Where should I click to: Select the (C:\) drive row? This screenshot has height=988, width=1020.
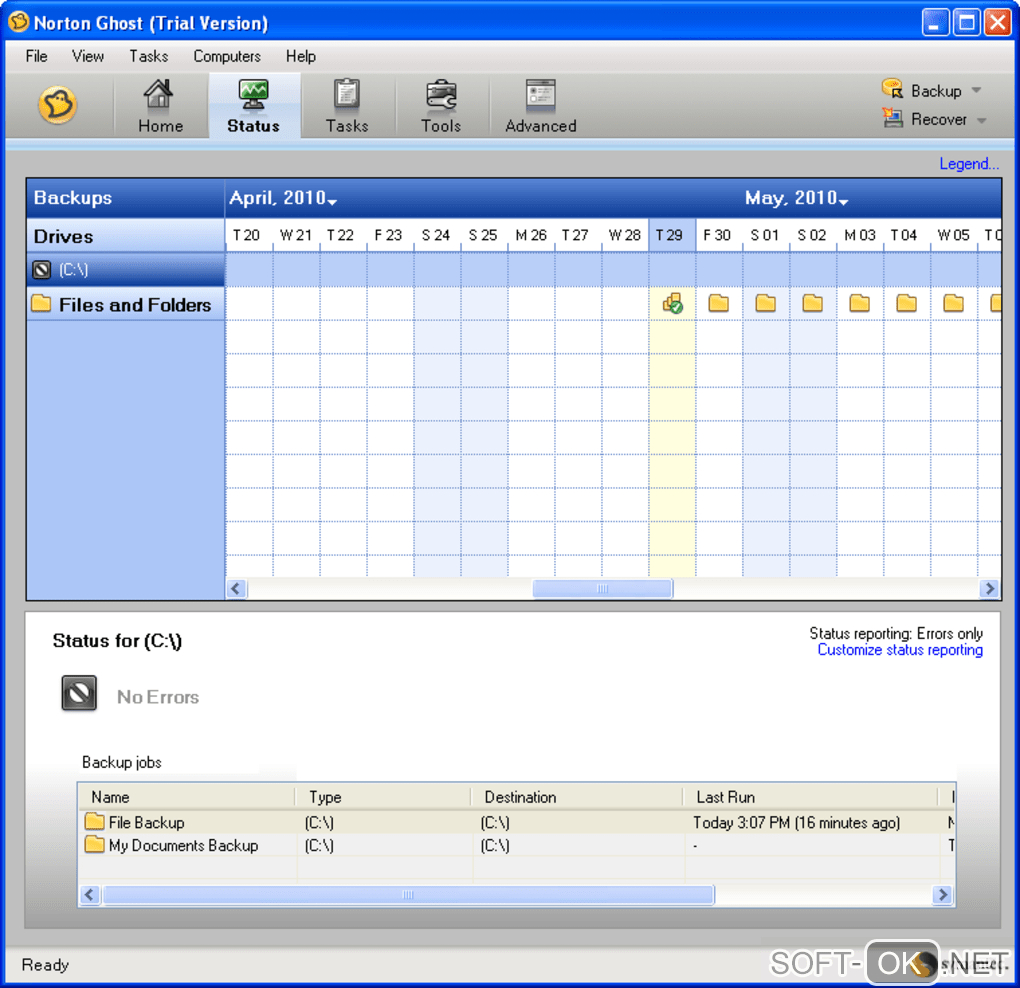tap(126, 270)
